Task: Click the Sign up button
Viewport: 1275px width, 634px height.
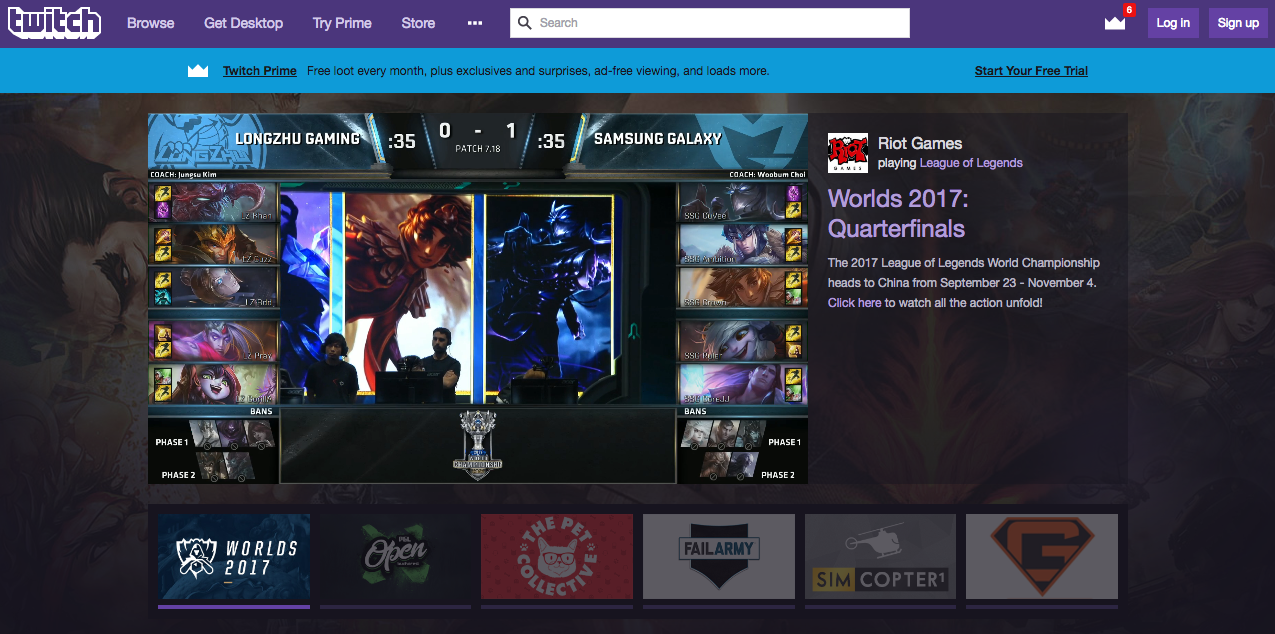Action: coord(1238,23)
